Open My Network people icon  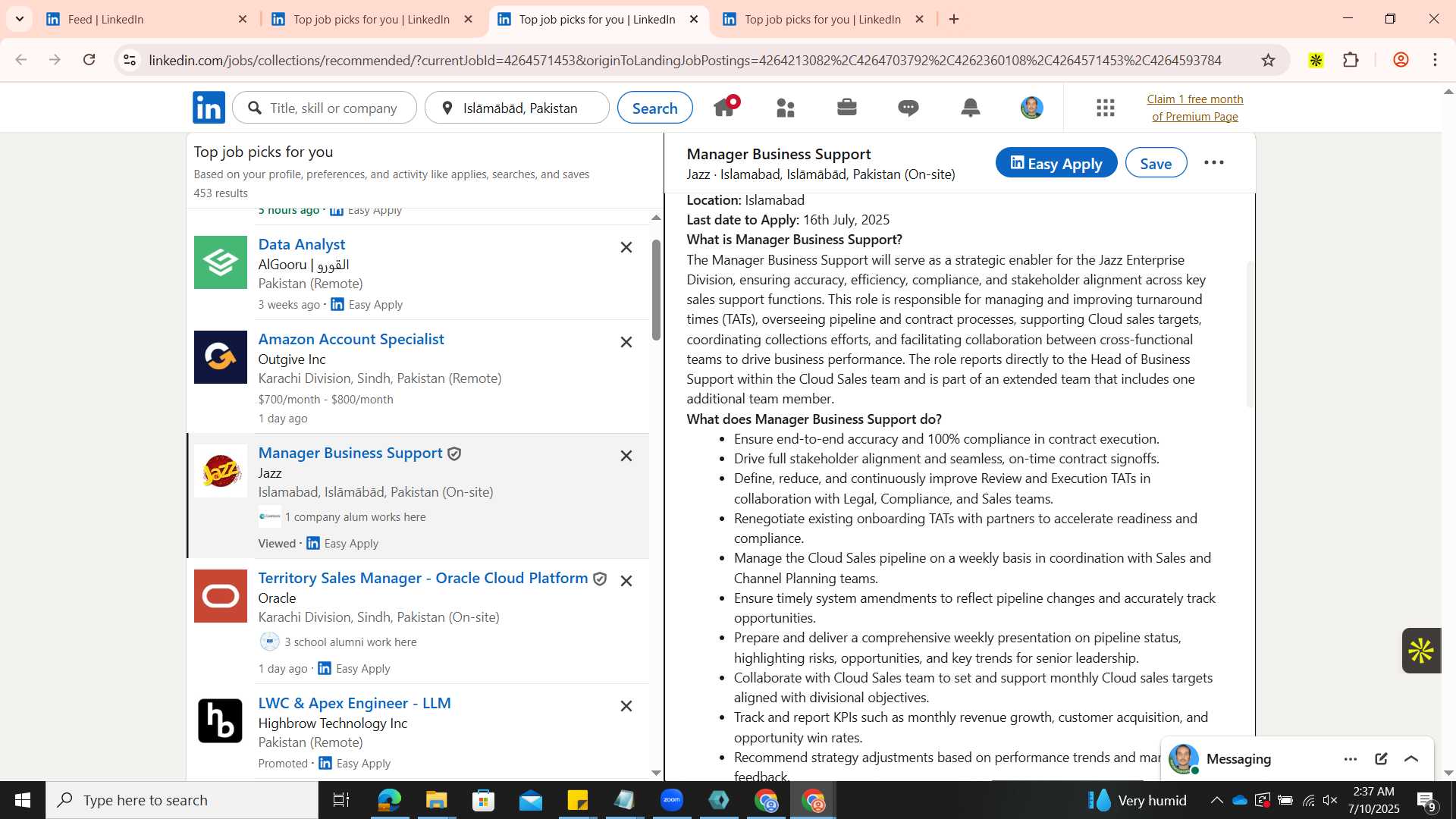pos(786,108)
